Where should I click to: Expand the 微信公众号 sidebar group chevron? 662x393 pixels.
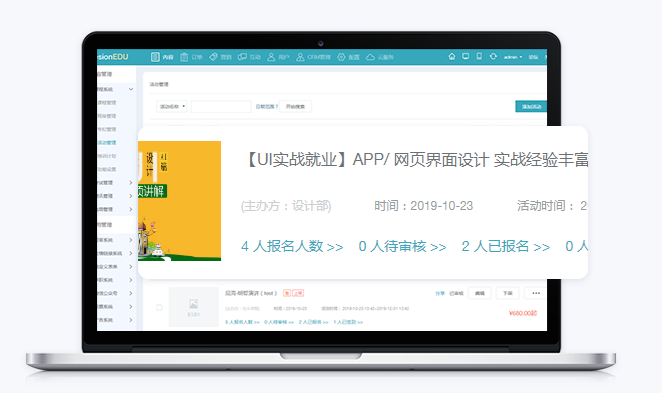coord(130,293)
